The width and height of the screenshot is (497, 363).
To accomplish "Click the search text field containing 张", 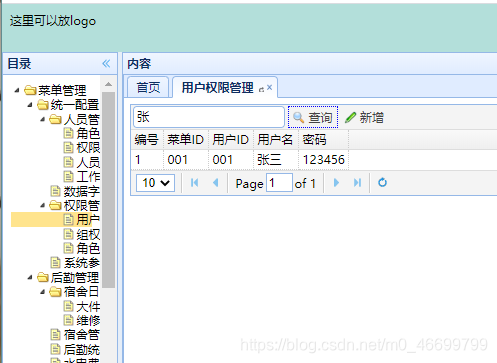I will 209,117.
